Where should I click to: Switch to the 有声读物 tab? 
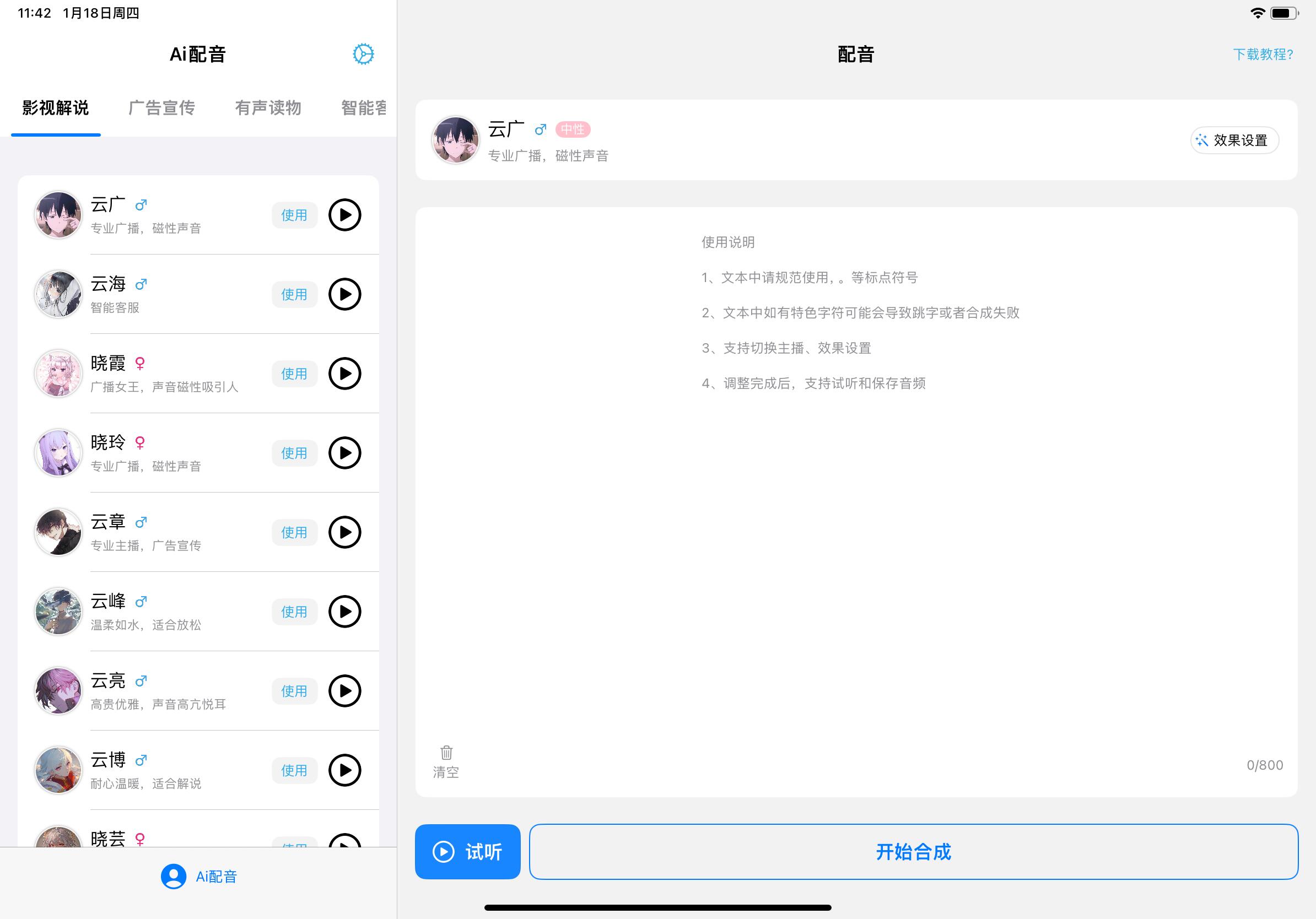click(x=268, y=108)
